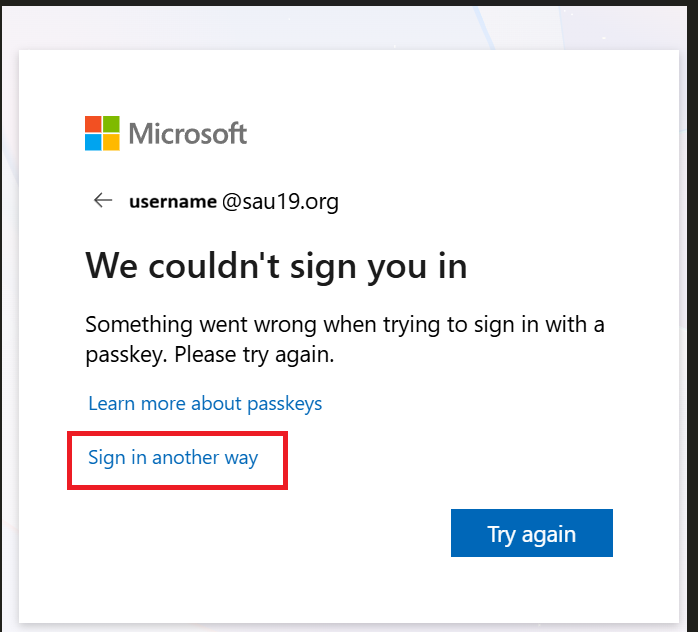Read more via the passkeys help link
The height and width of the screenshot is (632, 698).
205,404
